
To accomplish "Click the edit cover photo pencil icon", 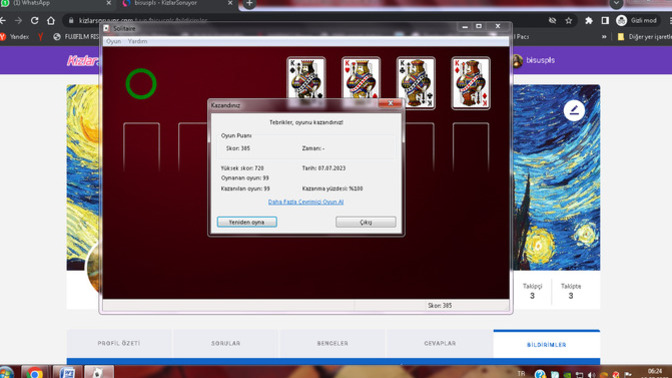I will (574, 111).
